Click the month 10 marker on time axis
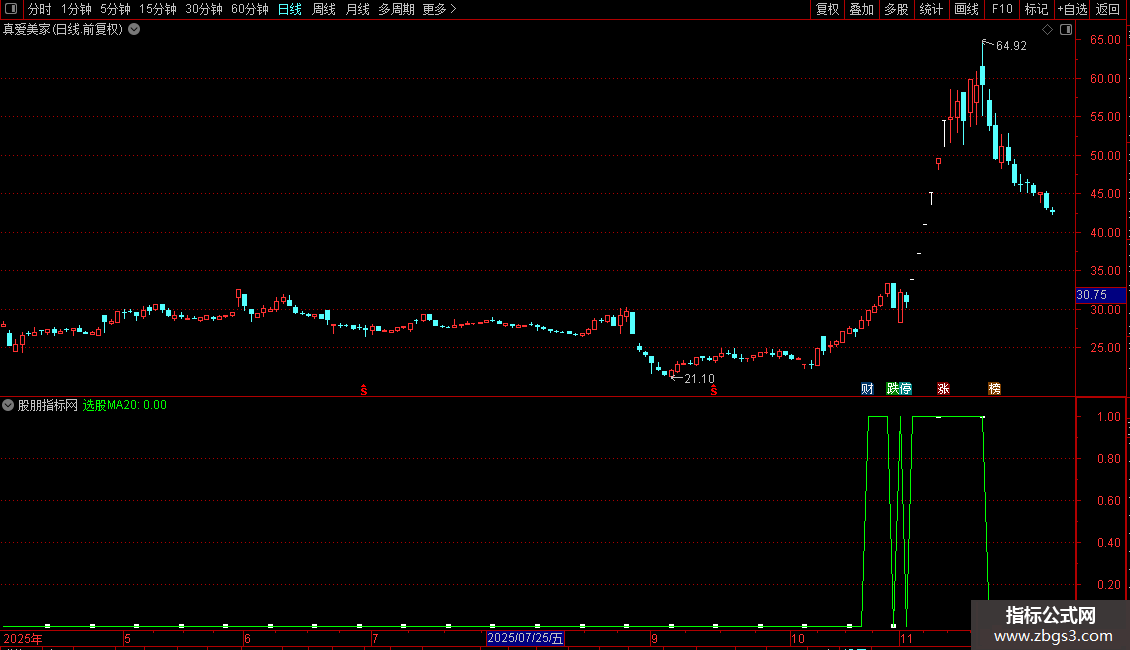This screenshot has height=650, width=1130. coord(797,638)
